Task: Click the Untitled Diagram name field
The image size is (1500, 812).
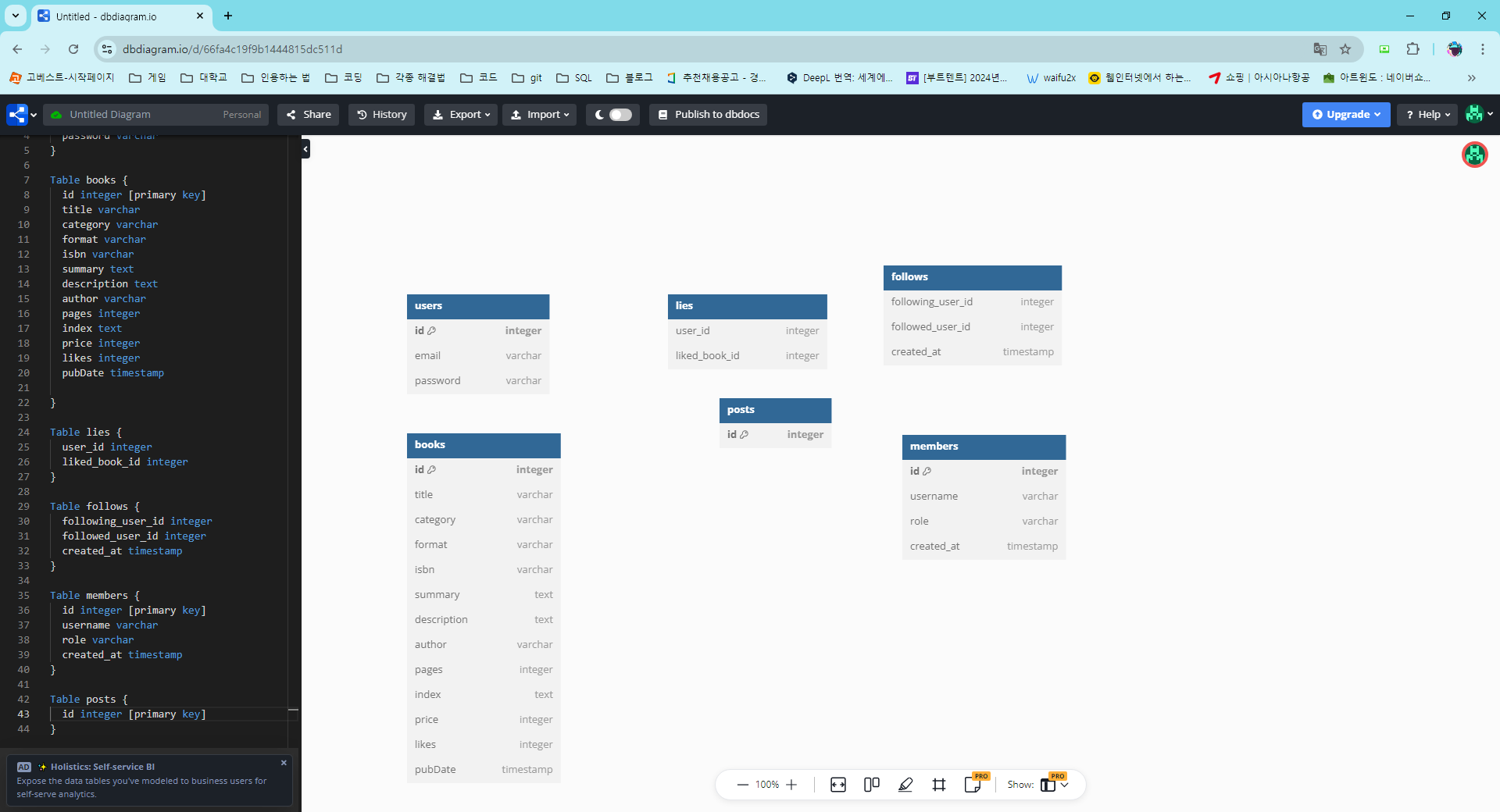Action: (110, 115)
